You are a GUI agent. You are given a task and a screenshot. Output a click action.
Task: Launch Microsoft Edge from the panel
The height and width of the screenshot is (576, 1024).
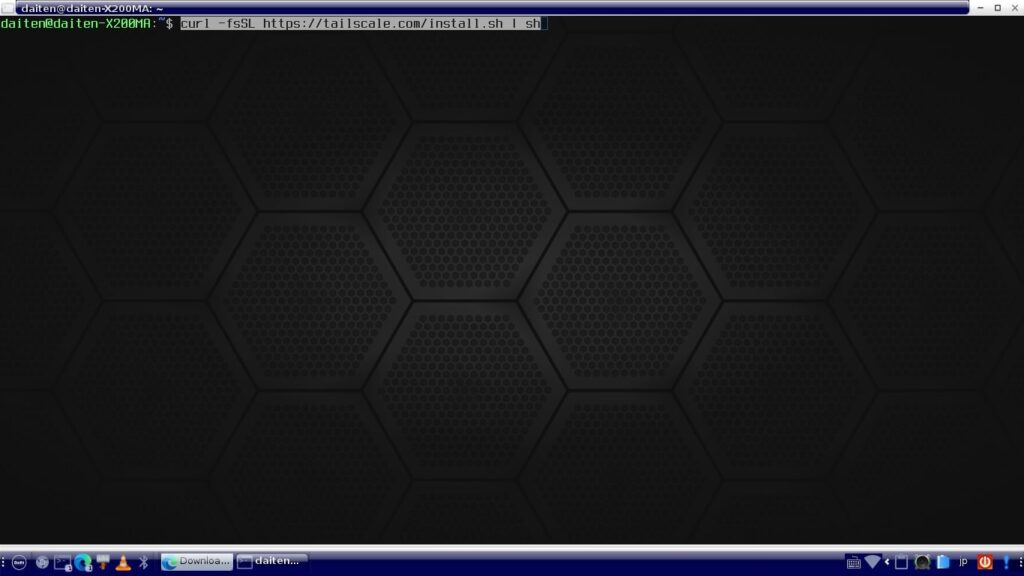(x=82, y=562)
